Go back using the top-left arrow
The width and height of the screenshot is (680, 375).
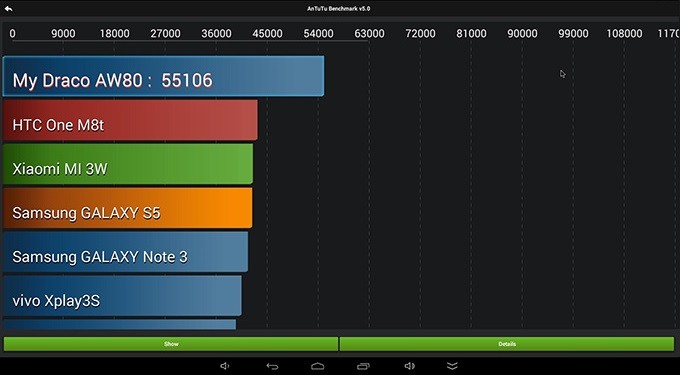click(8, 9)
